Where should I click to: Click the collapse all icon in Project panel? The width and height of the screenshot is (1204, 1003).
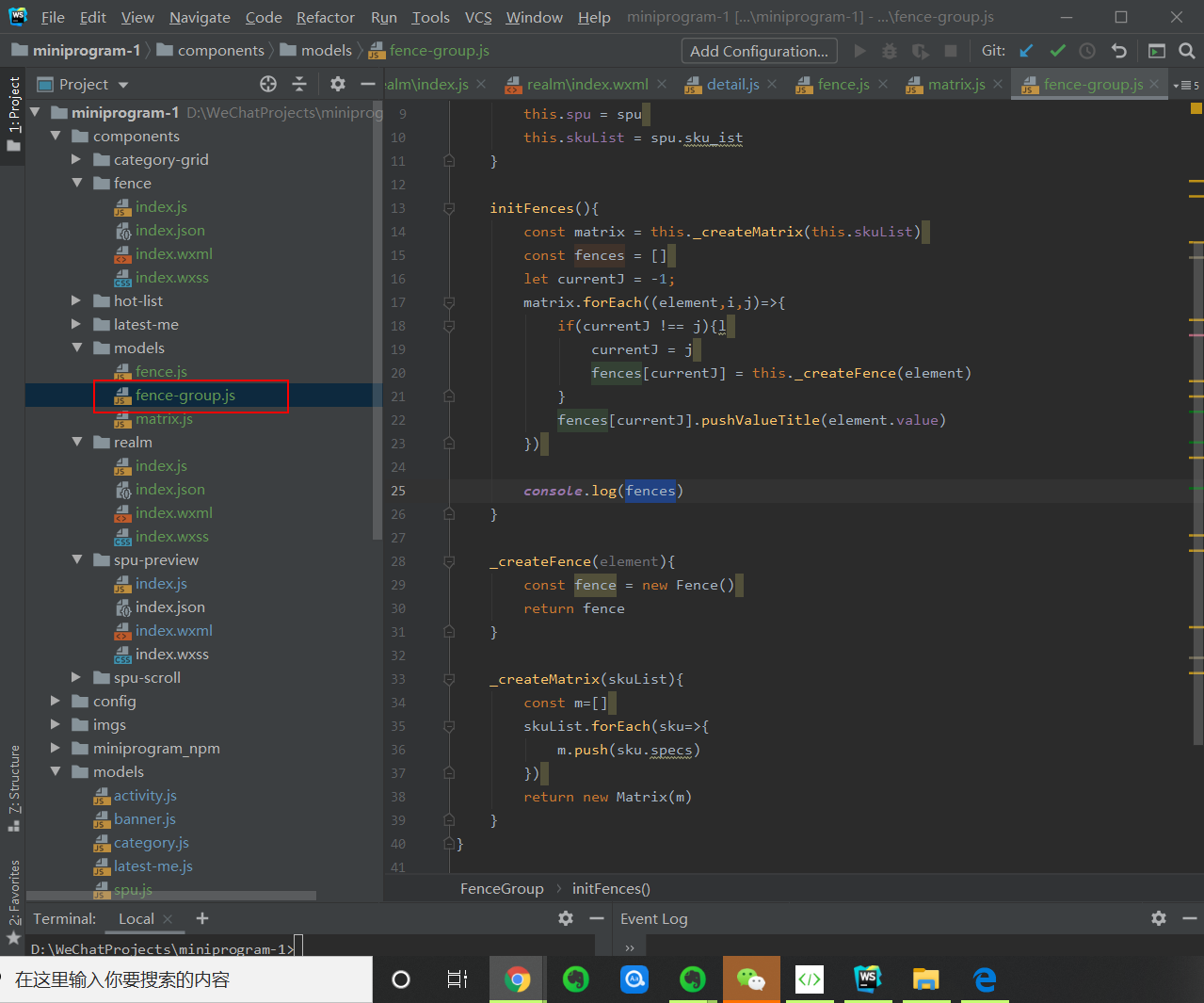point(299,84)
